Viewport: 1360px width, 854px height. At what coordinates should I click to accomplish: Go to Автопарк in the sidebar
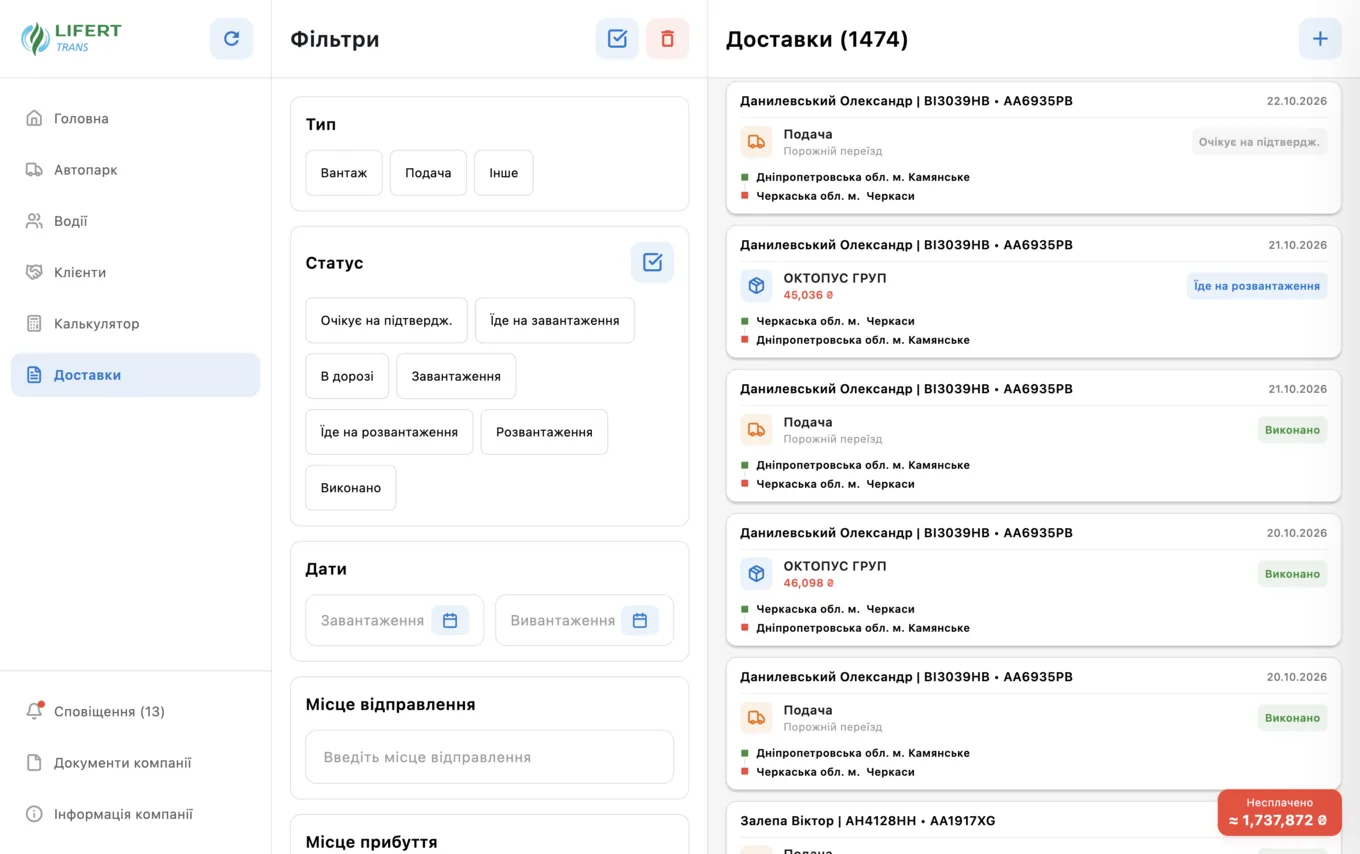point(135,170)
